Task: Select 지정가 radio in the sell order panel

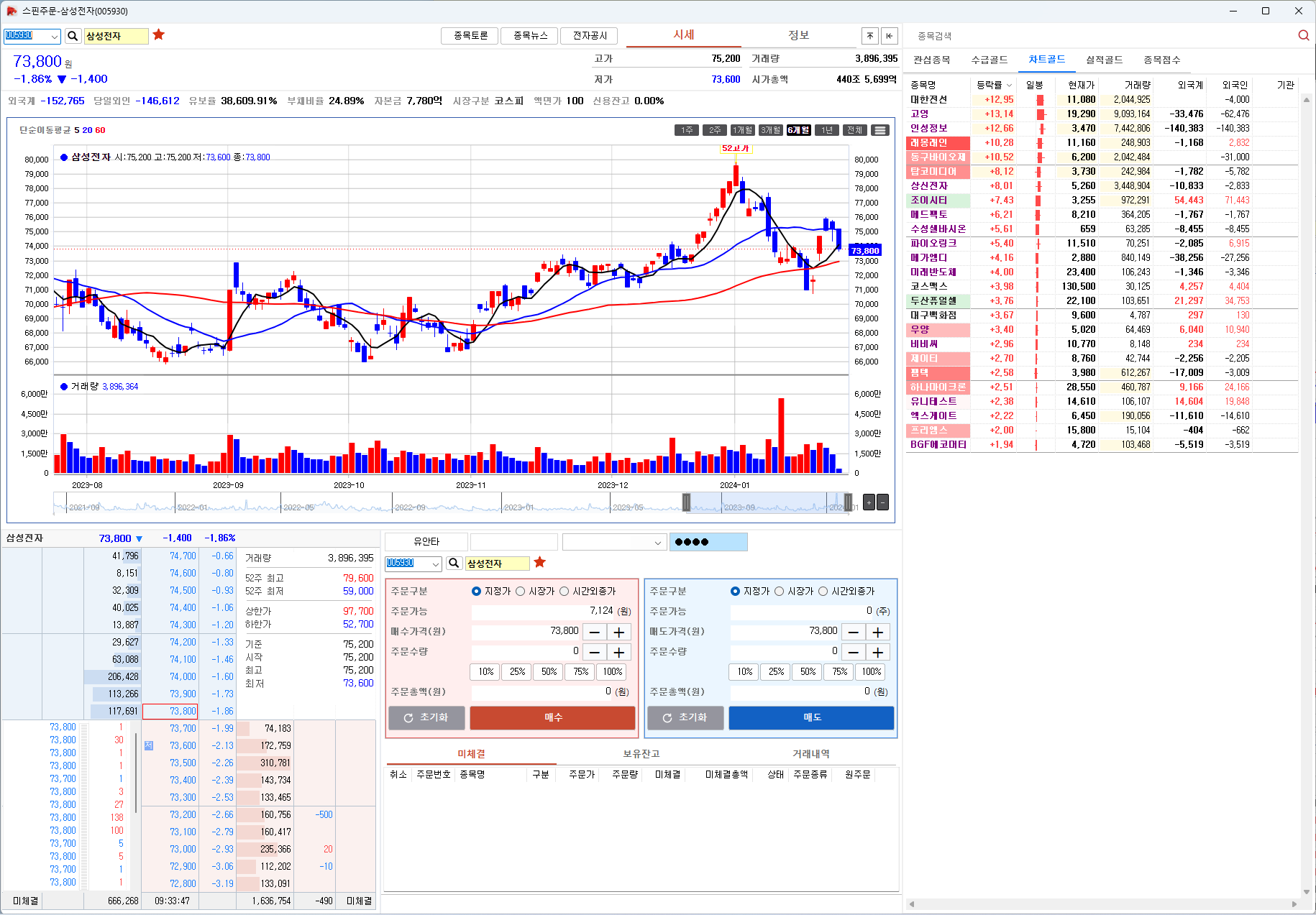Action: (x=735, y=592)
